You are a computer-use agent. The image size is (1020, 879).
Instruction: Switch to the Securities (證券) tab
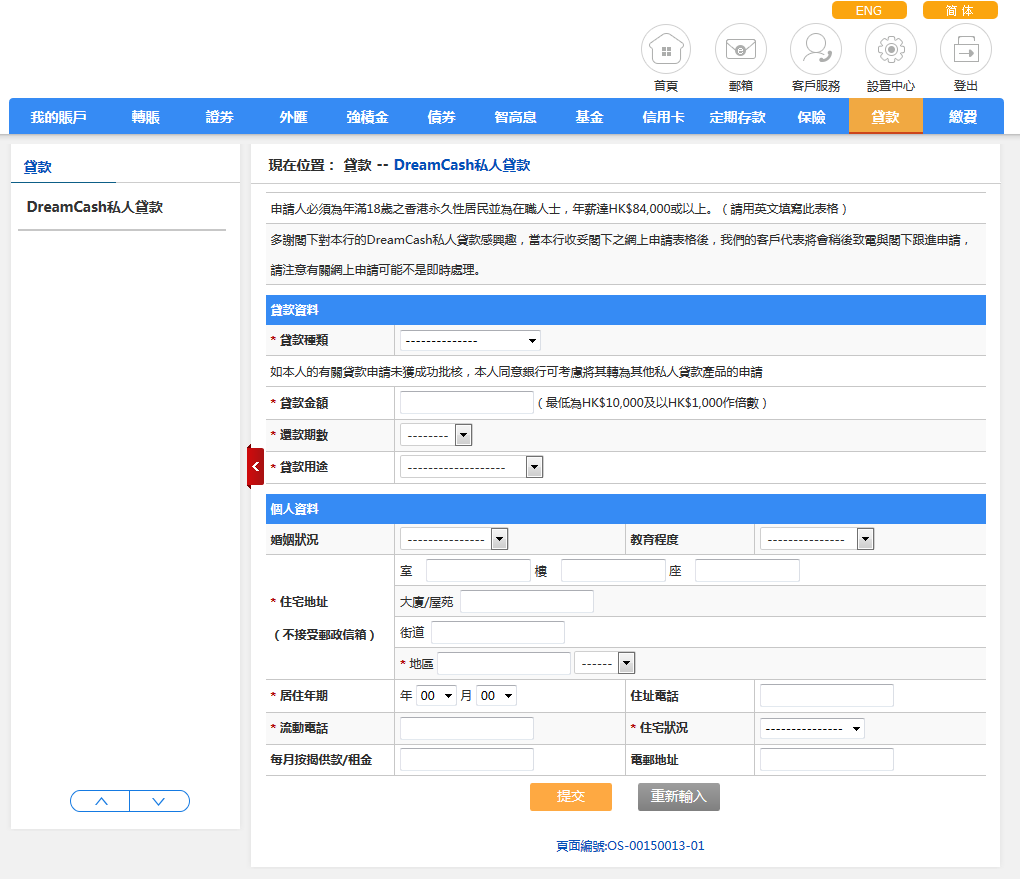tap(220, 117)
